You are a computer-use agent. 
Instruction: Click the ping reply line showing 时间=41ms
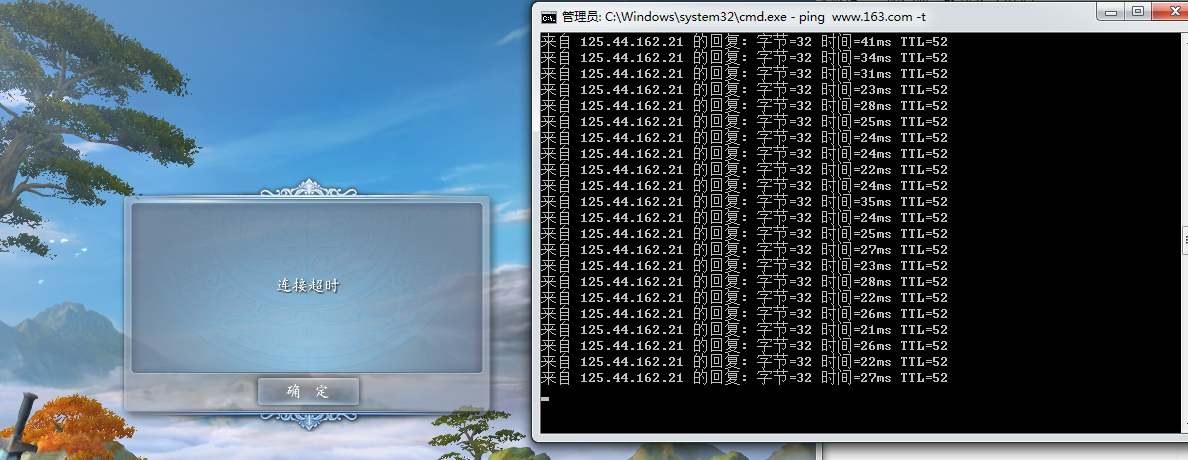[744, 42]
